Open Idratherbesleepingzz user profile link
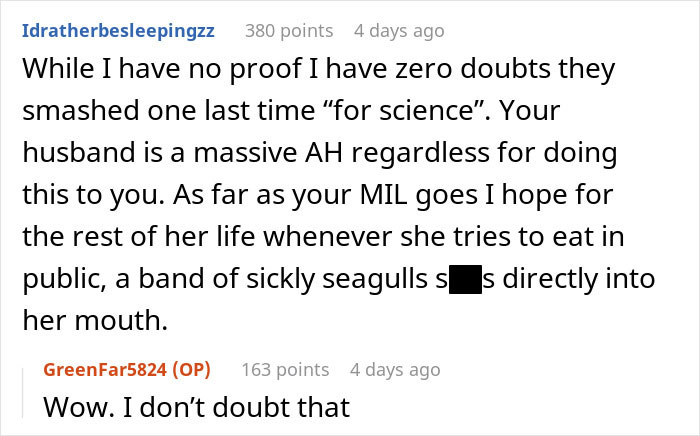Screen dimensions: 700x436 (x=118, y=31)
